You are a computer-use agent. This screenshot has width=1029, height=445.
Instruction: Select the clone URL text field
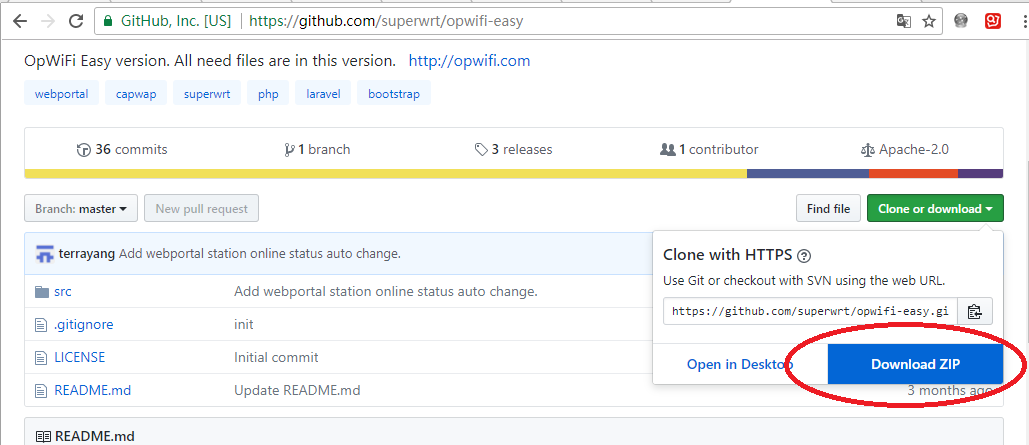pyautogui.click(x=810, y=311)
